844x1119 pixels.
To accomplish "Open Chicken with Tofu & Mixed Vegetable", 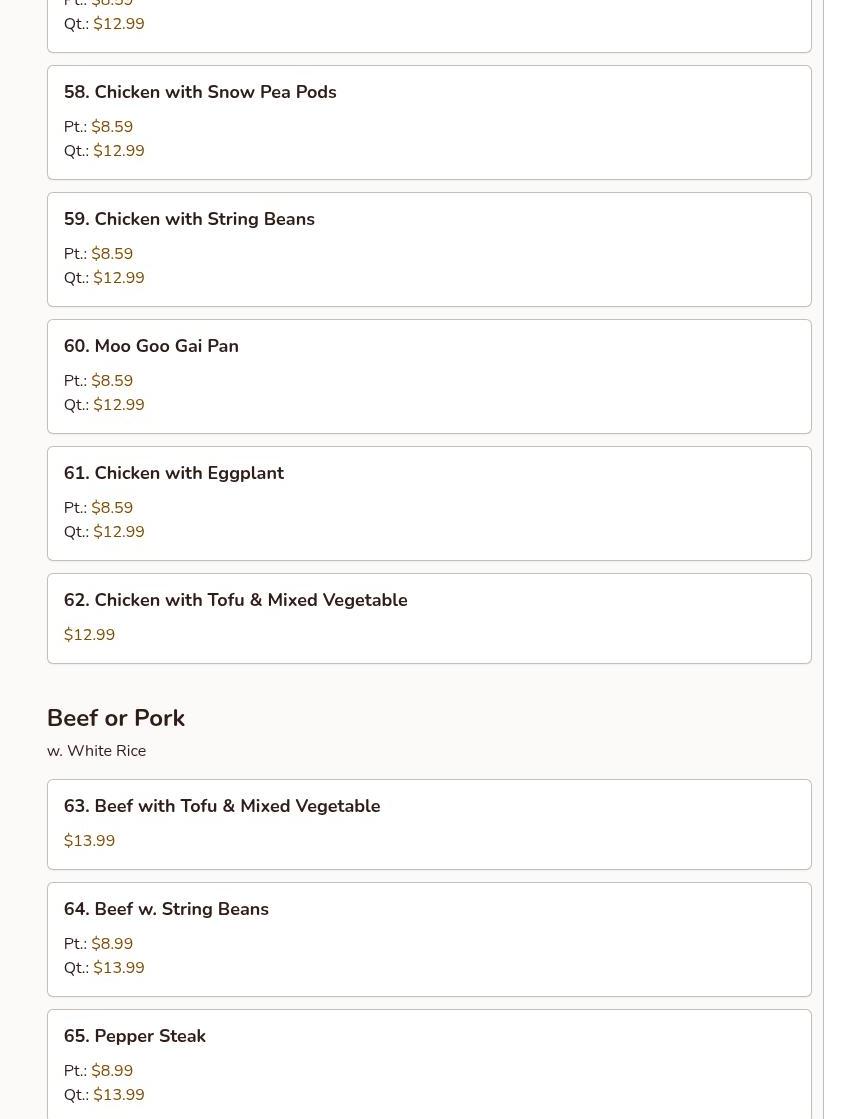I will [235, 600].
